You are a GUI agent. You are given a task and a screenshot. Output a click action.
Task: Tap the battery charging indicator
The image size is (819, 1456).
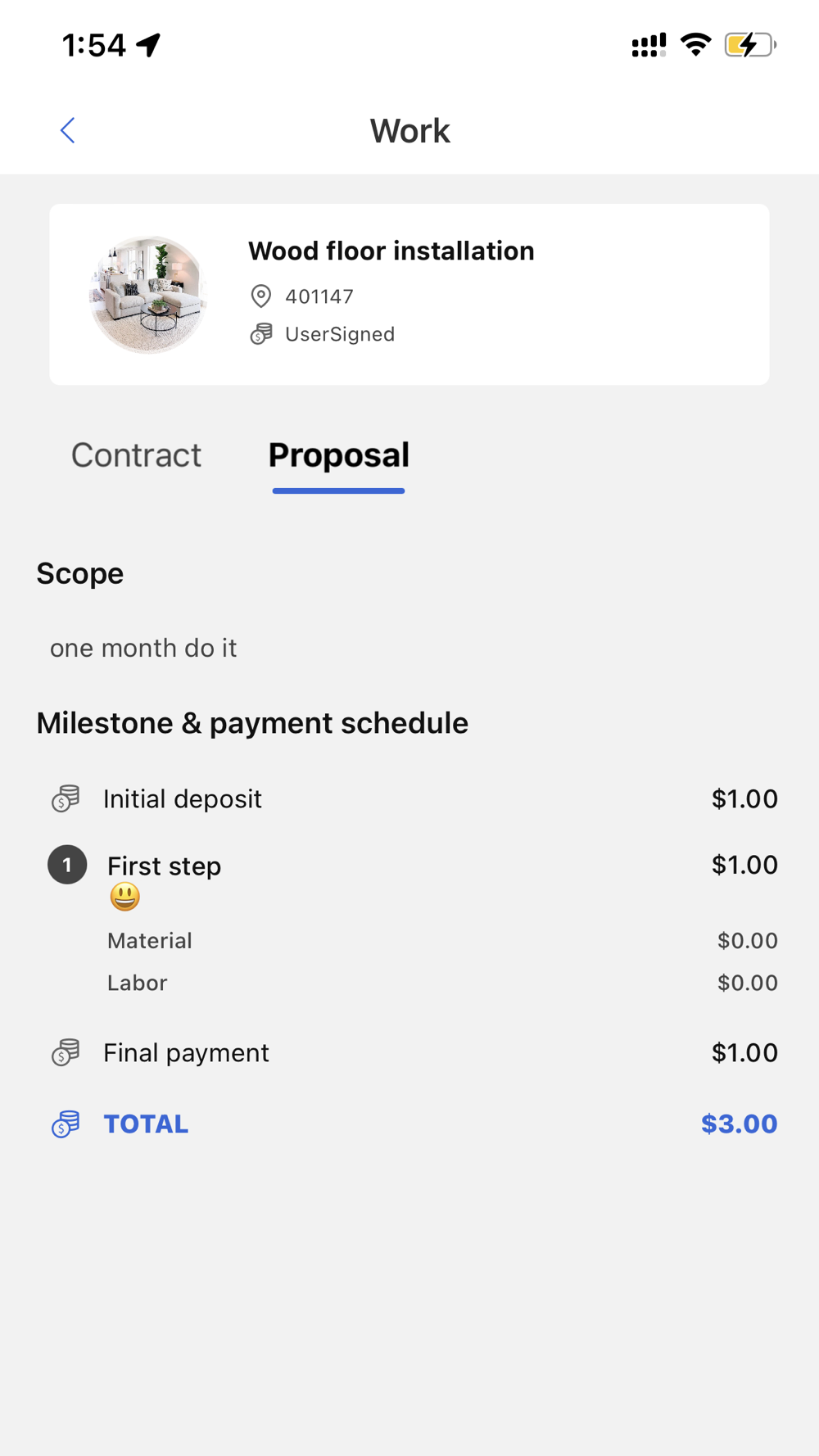749,45
